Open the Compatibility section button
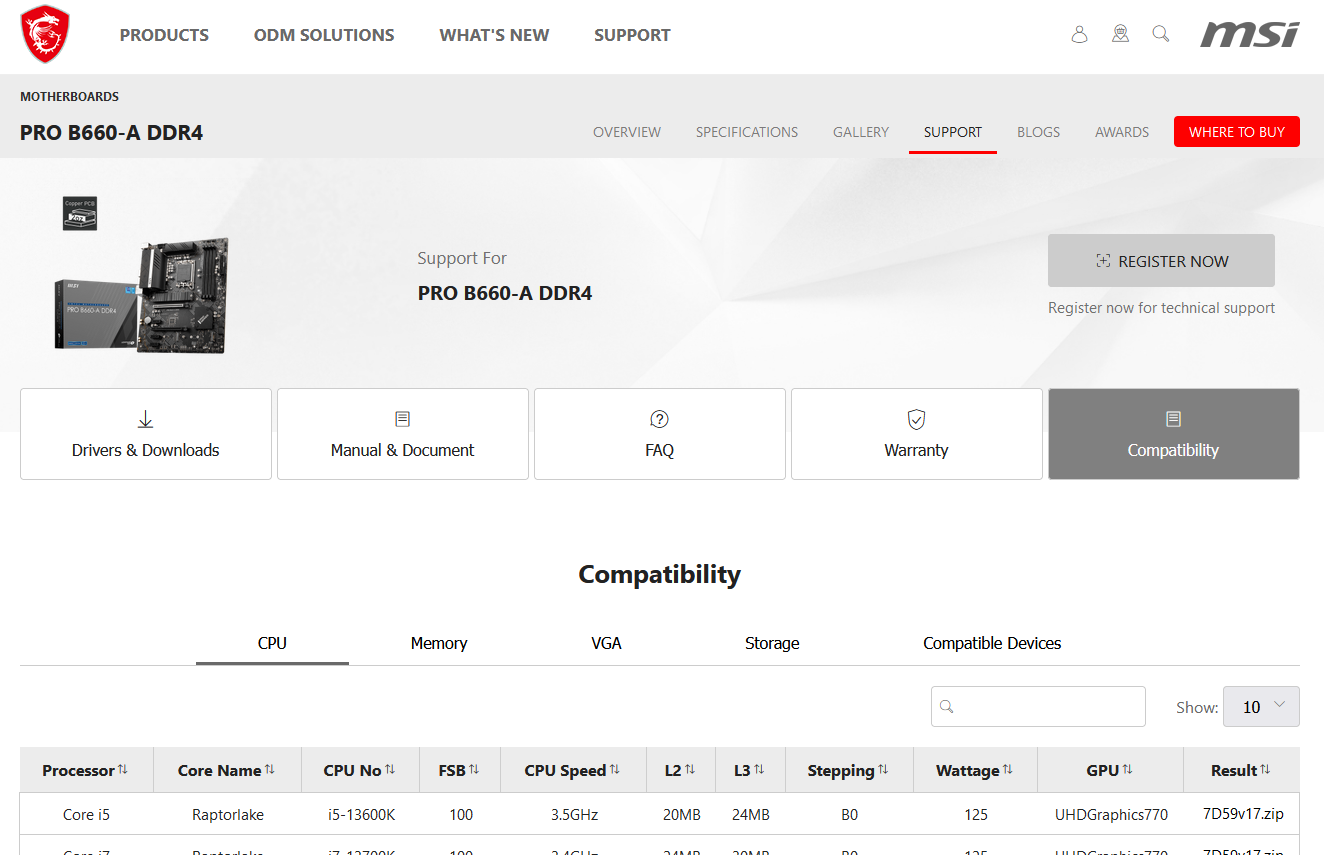1324x855 pixels. (1174, 434)
